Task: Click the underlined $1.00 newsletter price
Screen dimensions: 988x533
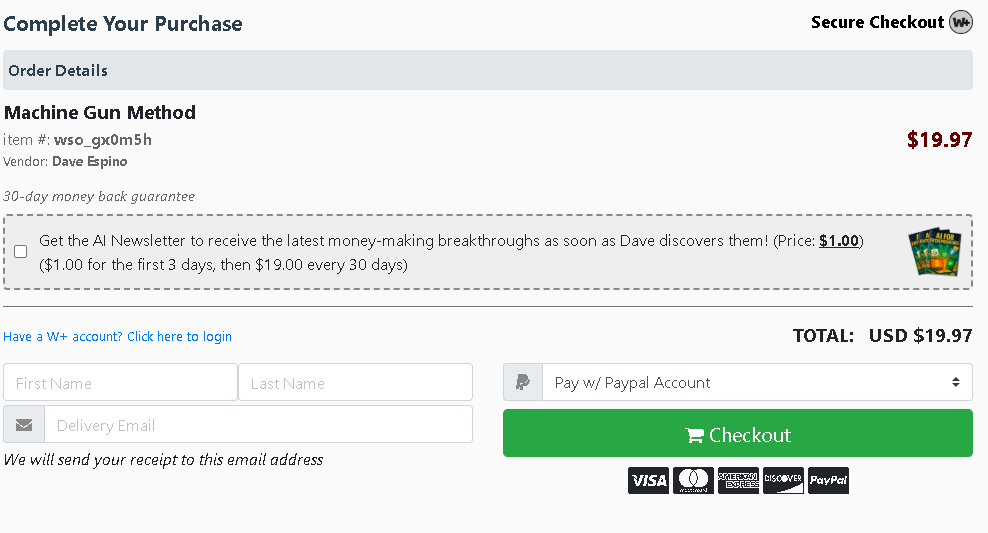Action: click(x=838, y=241)
